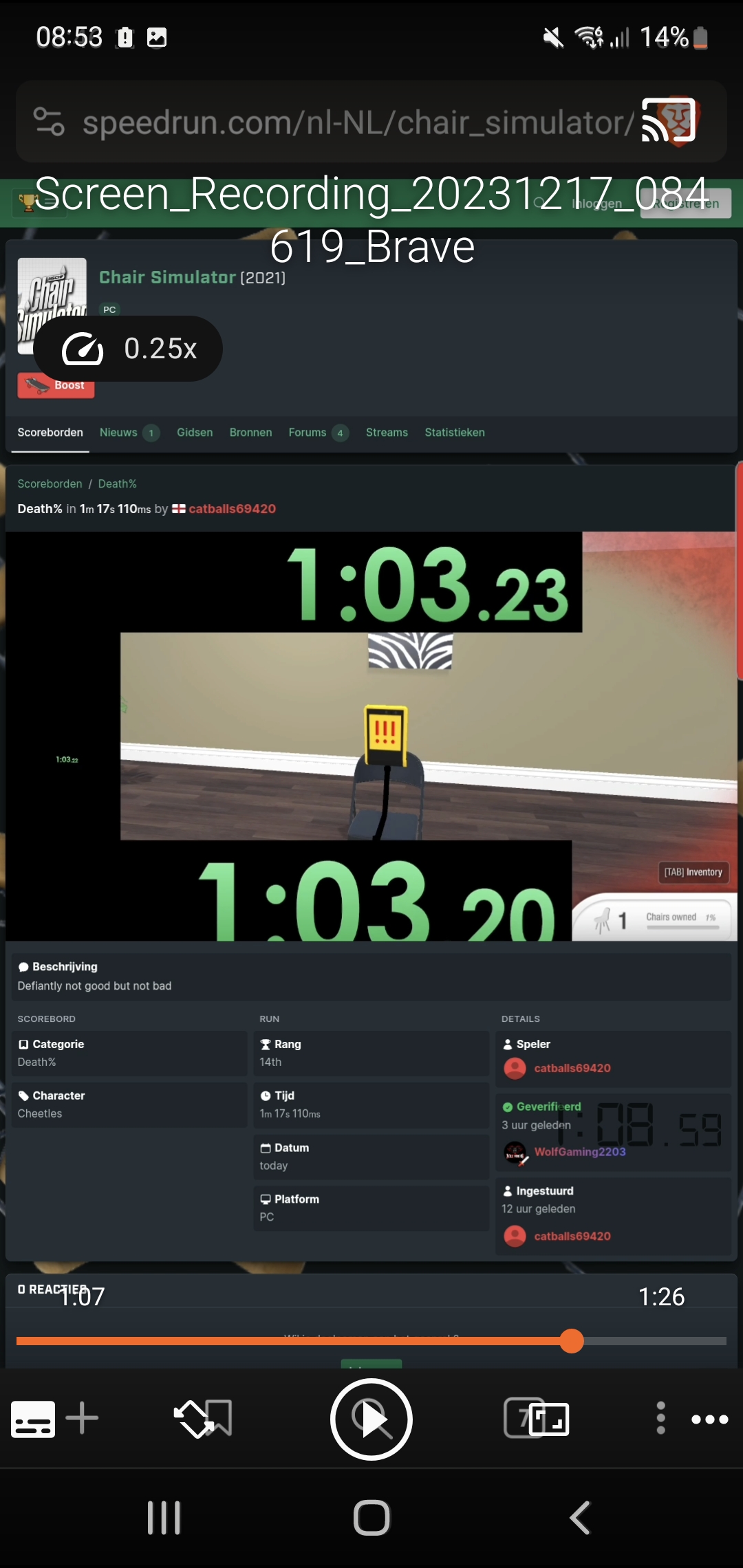
Task: Click the Inloggen link
Action: point(596,204)
